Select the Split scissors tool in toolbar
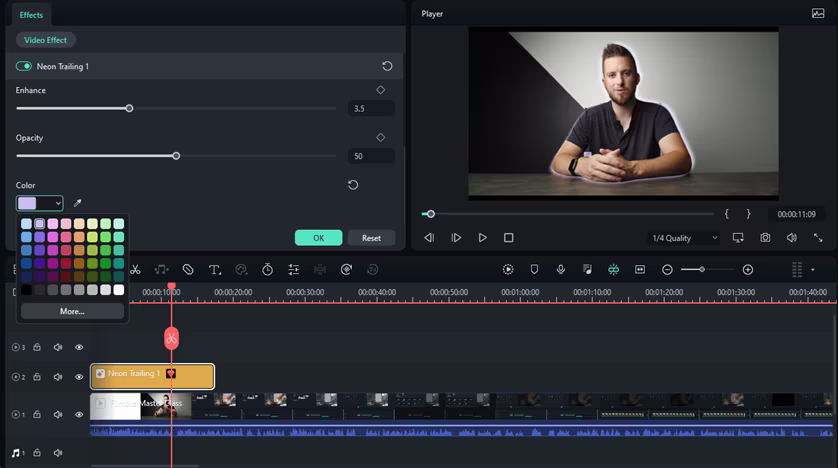 coord(135,270)
